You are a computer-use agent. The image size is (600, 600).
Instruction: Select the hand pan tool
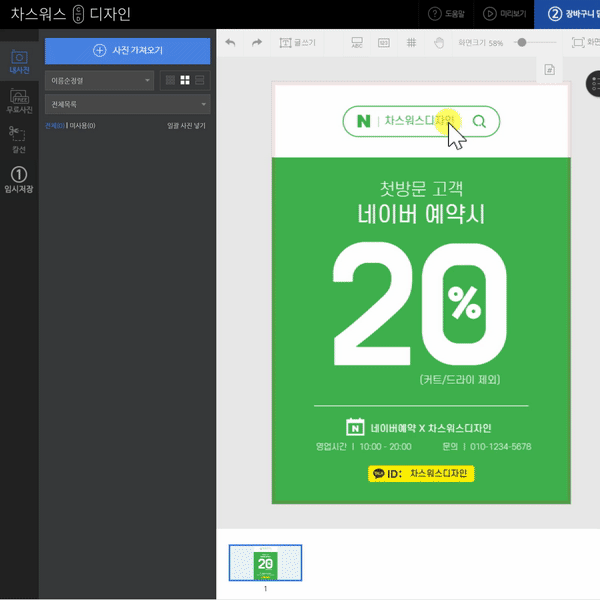point(439,42)
